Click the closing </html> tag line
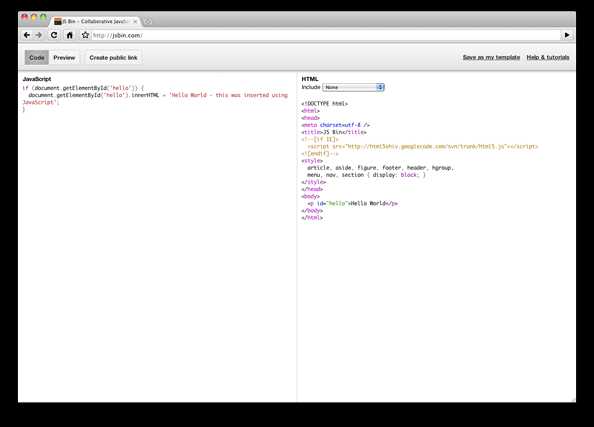The image size is (594, 427). tap(312, 218)
